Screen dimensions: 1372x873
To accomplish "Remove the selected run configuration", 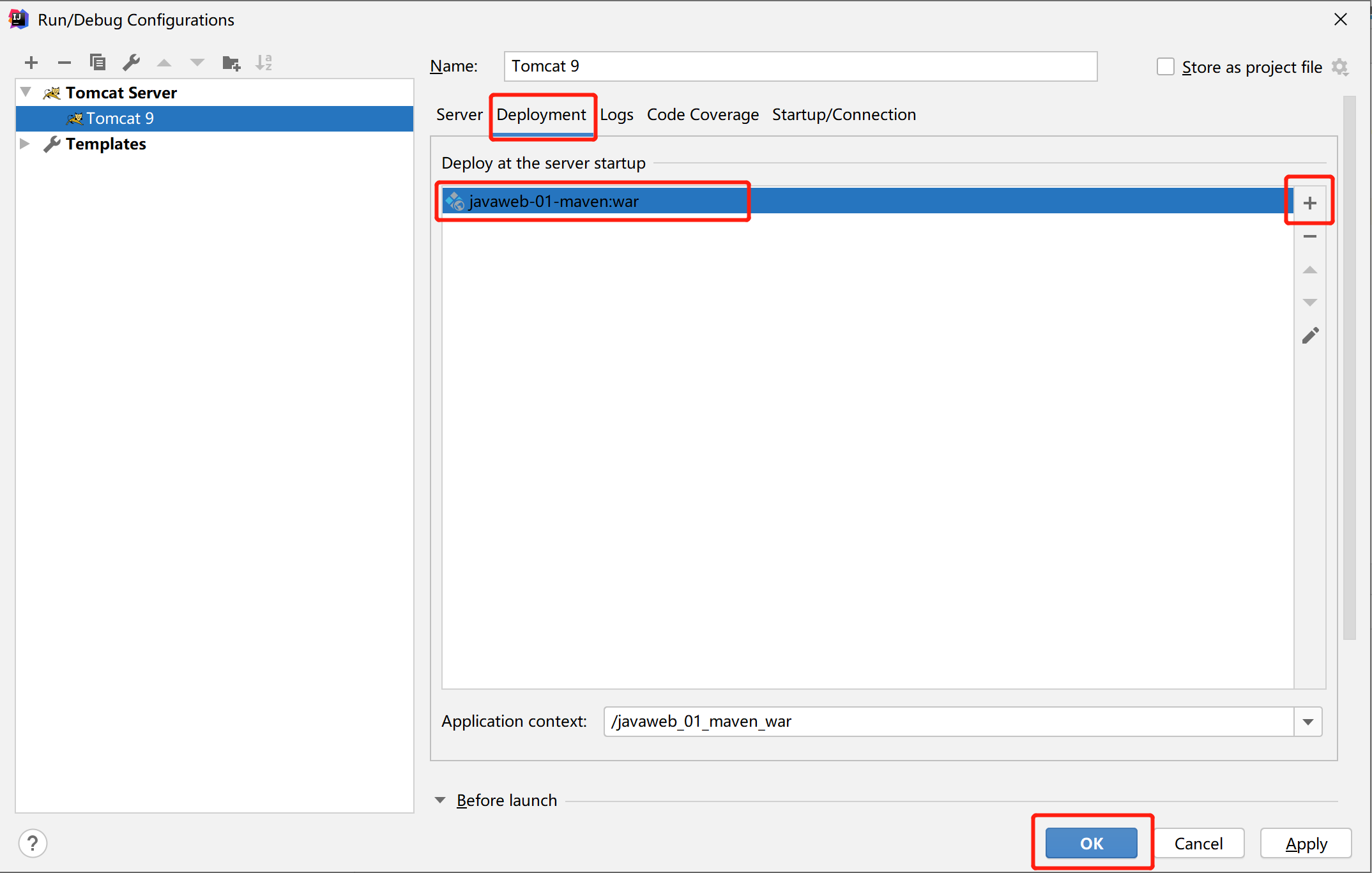I will (x=64, y=62).
